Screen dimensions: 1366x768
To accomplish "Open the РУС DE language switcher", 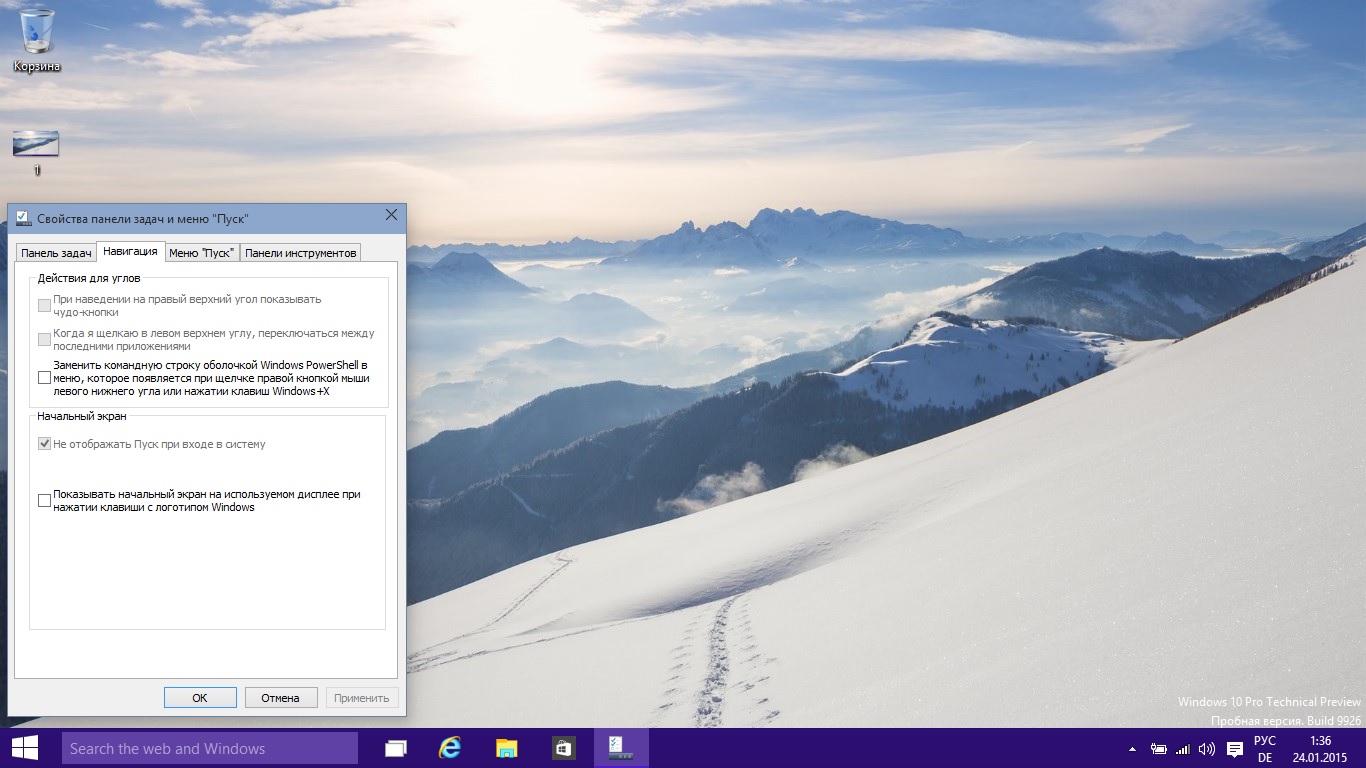I will (x=1265, y=748).
